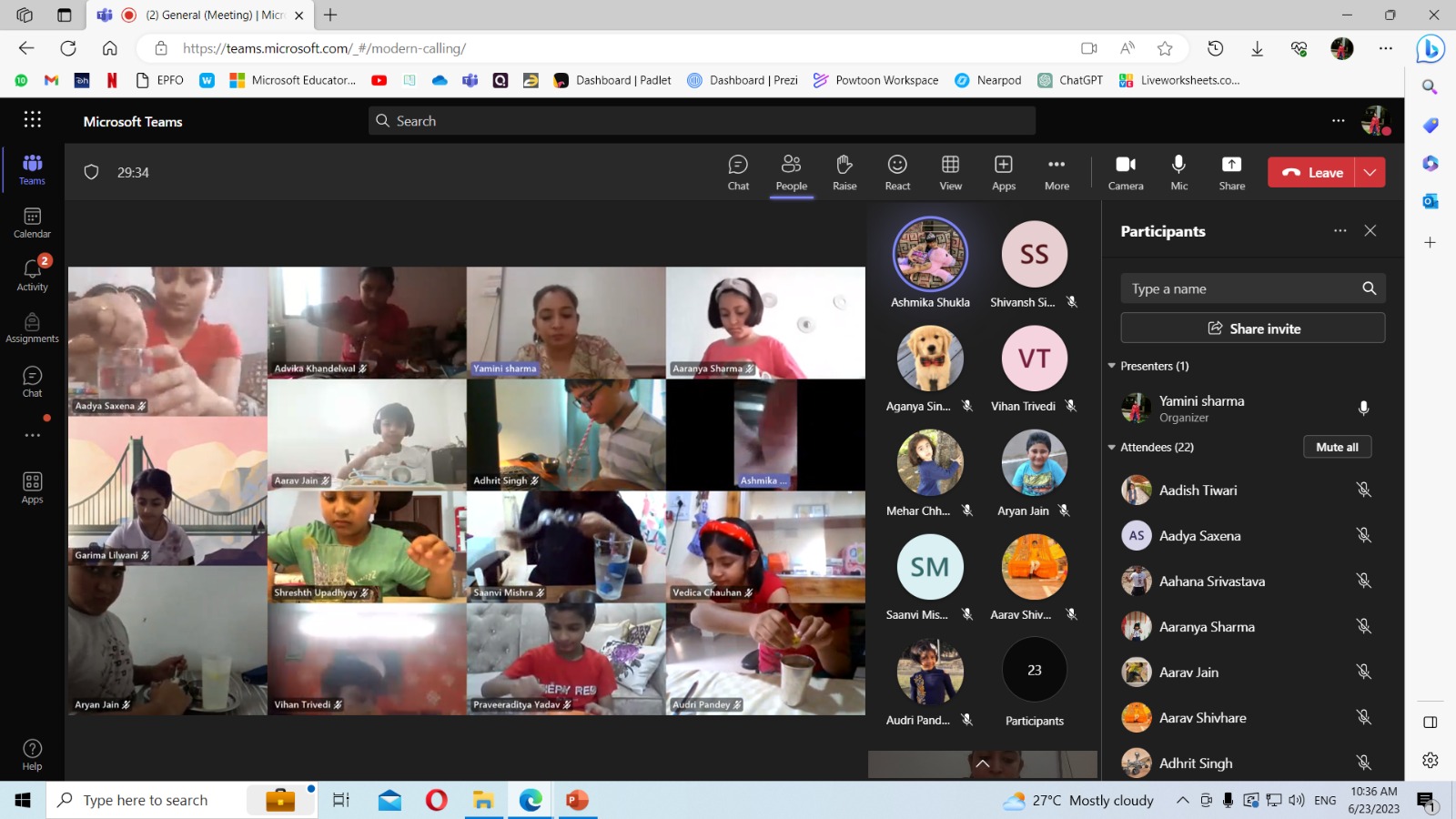Open the Apps icon in meeting toolbar
Screen dimensions: 1456x819
click(1004, 172)
